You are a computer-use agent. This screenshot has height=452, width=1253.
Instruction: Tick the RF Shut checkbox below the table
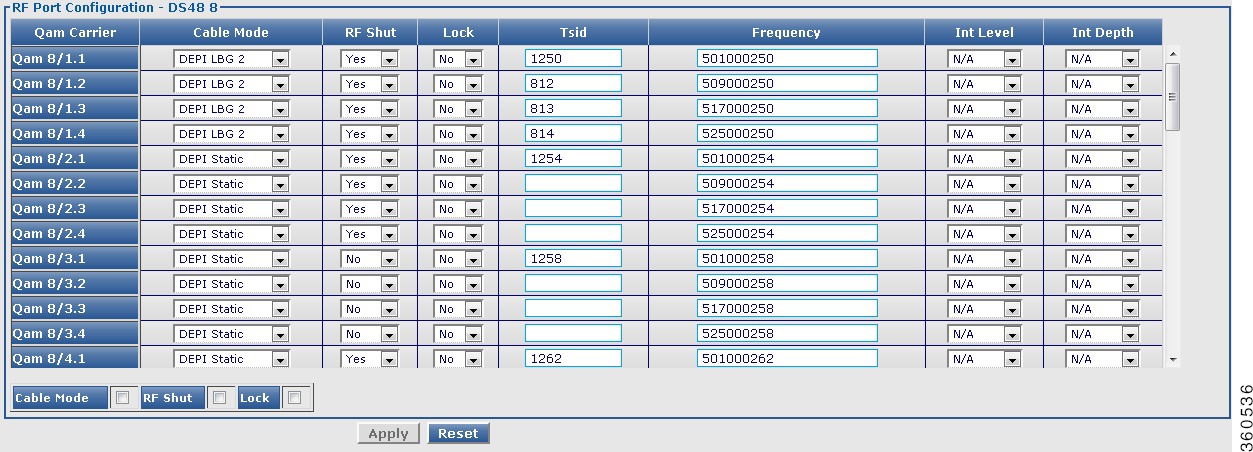[x=222, y=398]
